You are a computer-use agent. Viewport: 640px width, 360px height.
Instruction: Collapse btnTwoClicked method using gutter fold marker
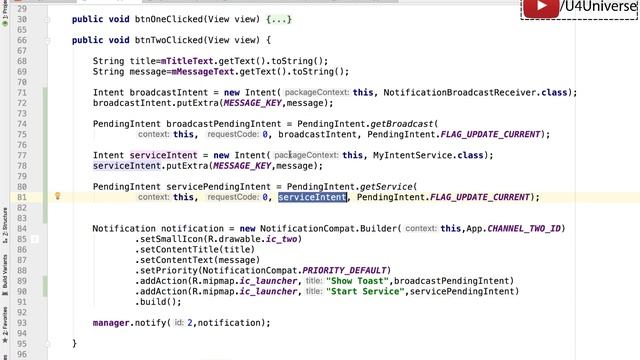coord(47,40)
